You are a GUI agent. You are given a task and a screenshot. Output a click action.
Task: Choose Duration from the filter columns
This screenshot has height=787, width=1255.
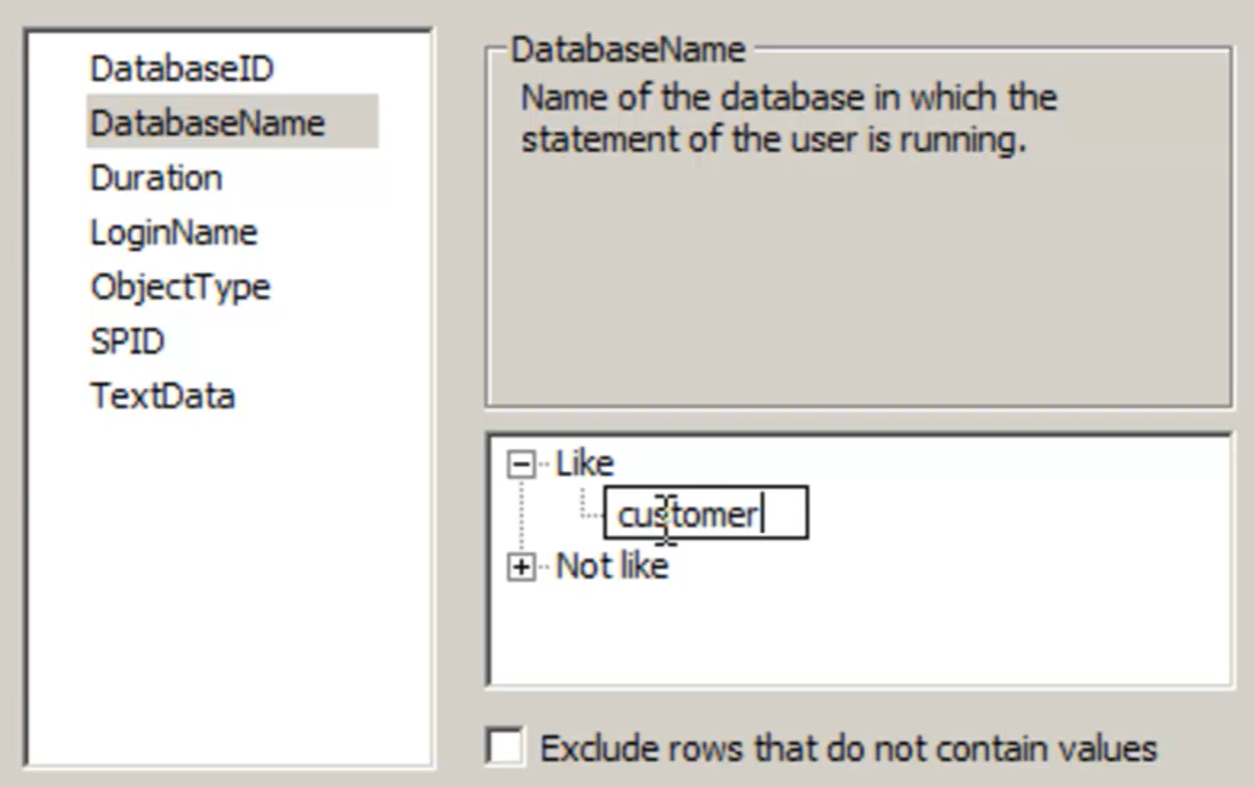pyautogui.click(x=156, y=178)
